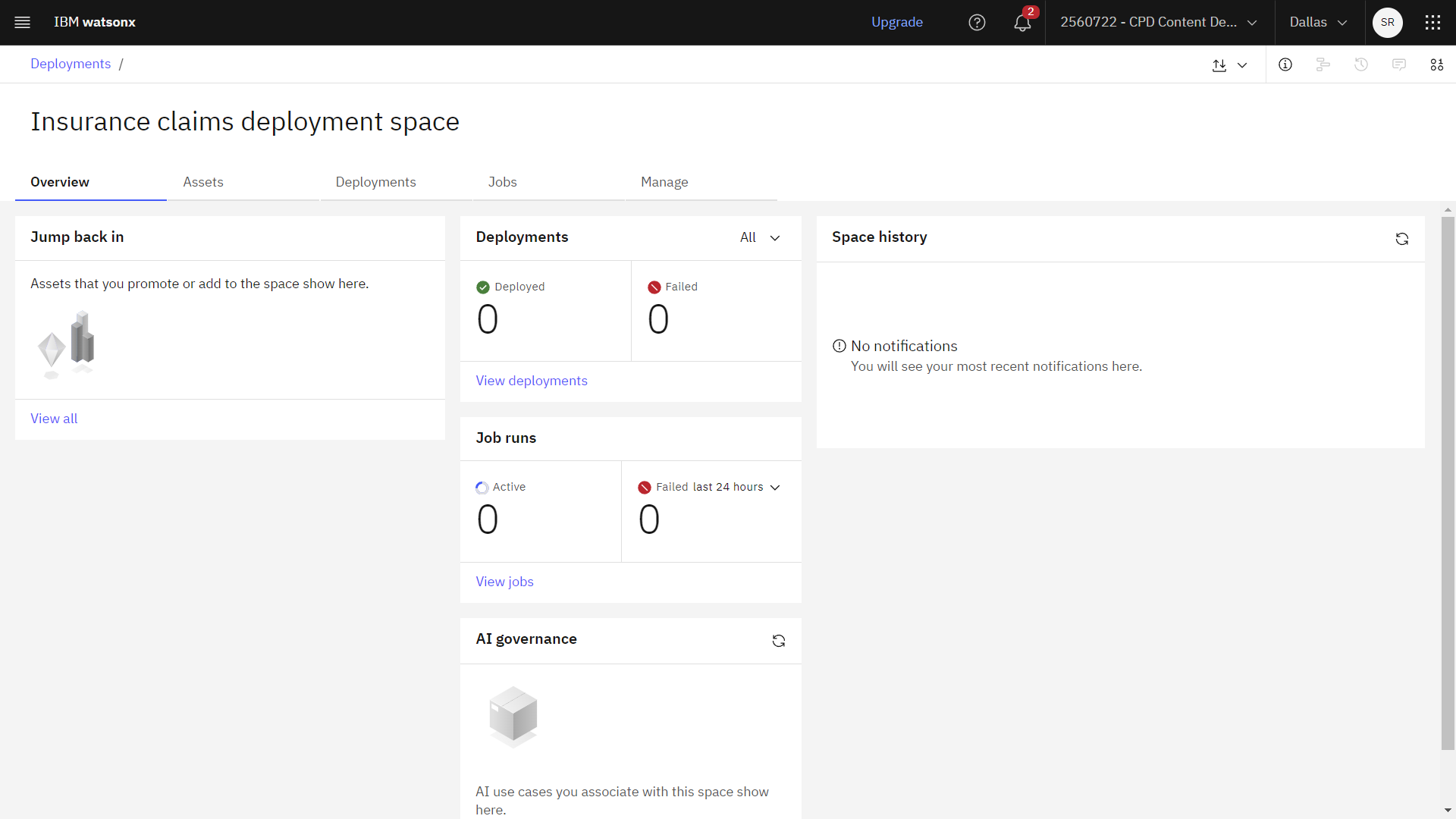This screenshot has height=819, width=1456.
Task: Click the history clock icon in toolbar
Action: [1361, 64]
